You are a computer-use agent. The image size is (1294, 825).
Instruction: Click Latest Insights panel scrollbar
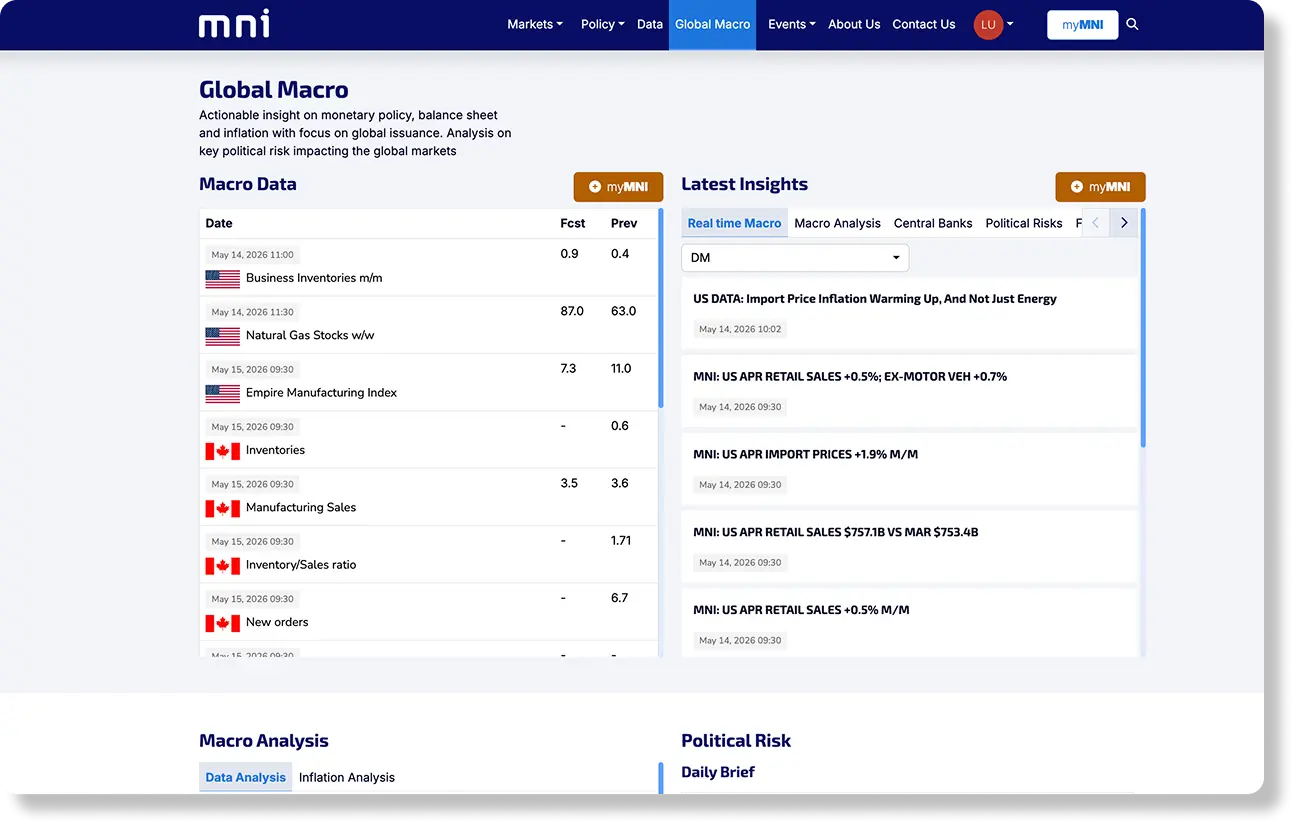coord(1143,328)
